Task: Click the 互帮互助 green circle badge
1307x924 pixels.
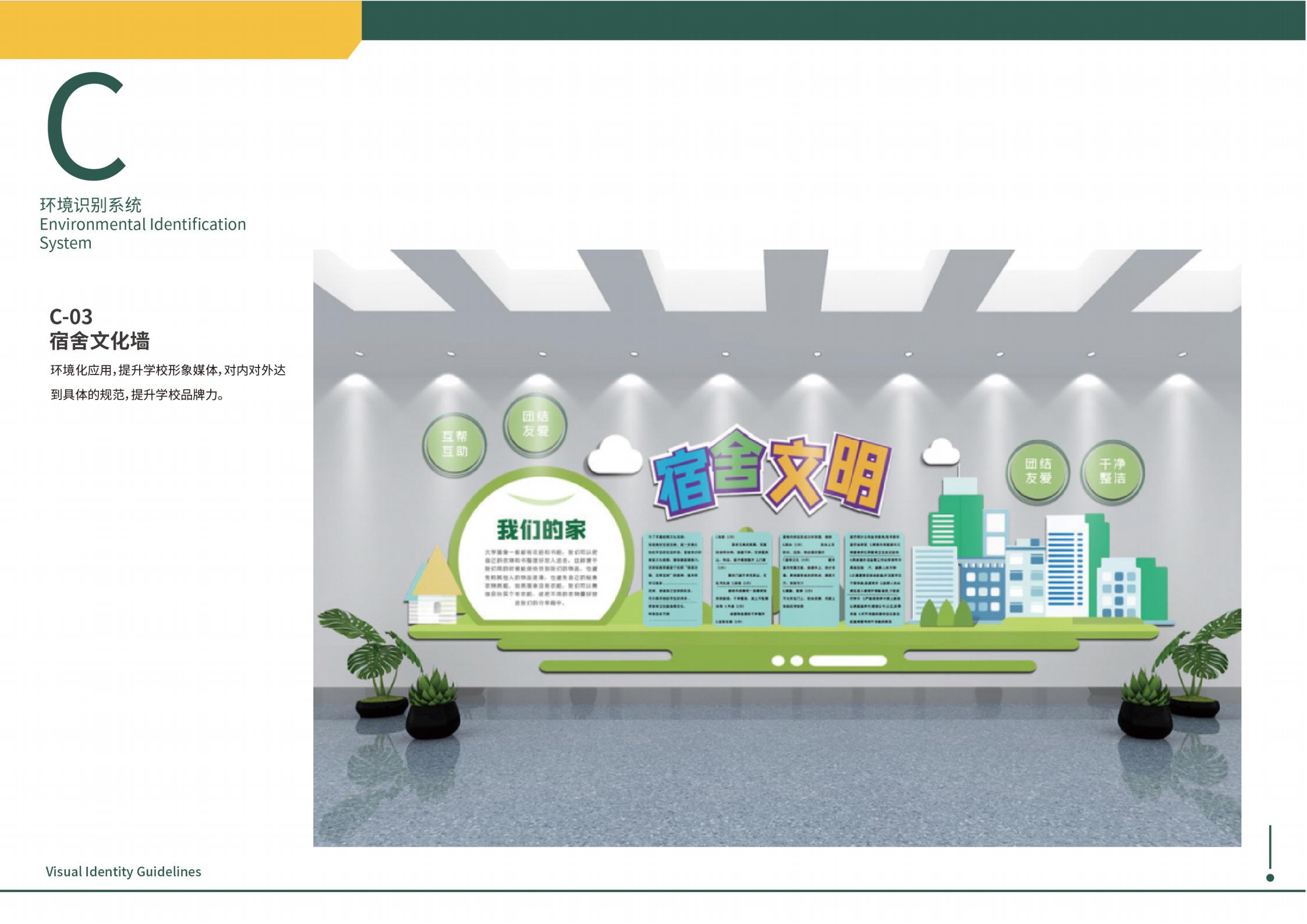Action: pos(454,444)
